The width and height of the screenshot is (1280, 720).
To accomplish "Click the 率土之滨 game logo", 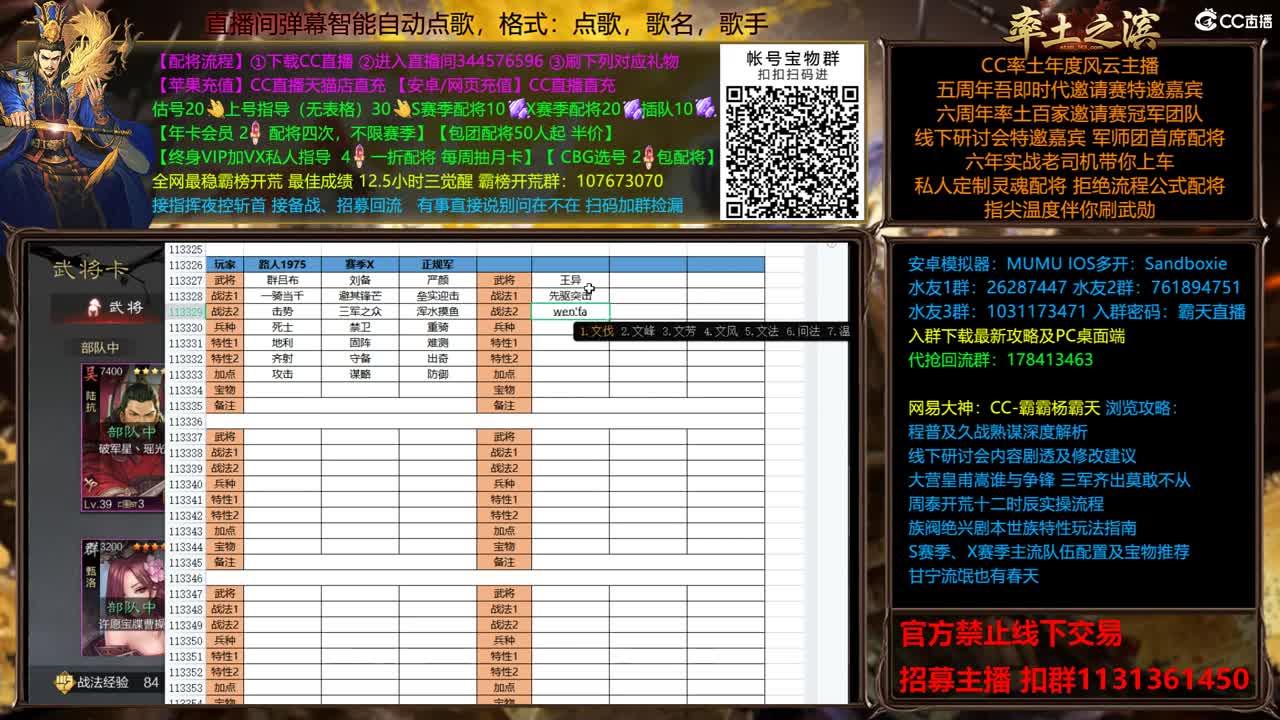I will tap(1082, 27).
